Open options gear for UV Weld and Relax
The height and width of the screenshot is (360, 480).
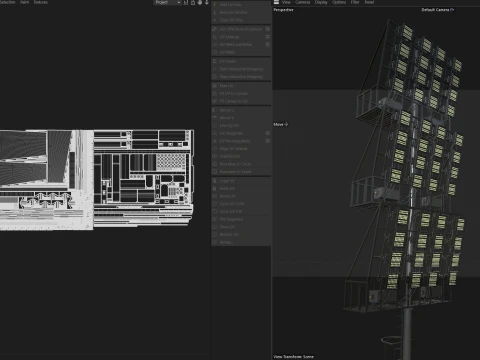267,44
